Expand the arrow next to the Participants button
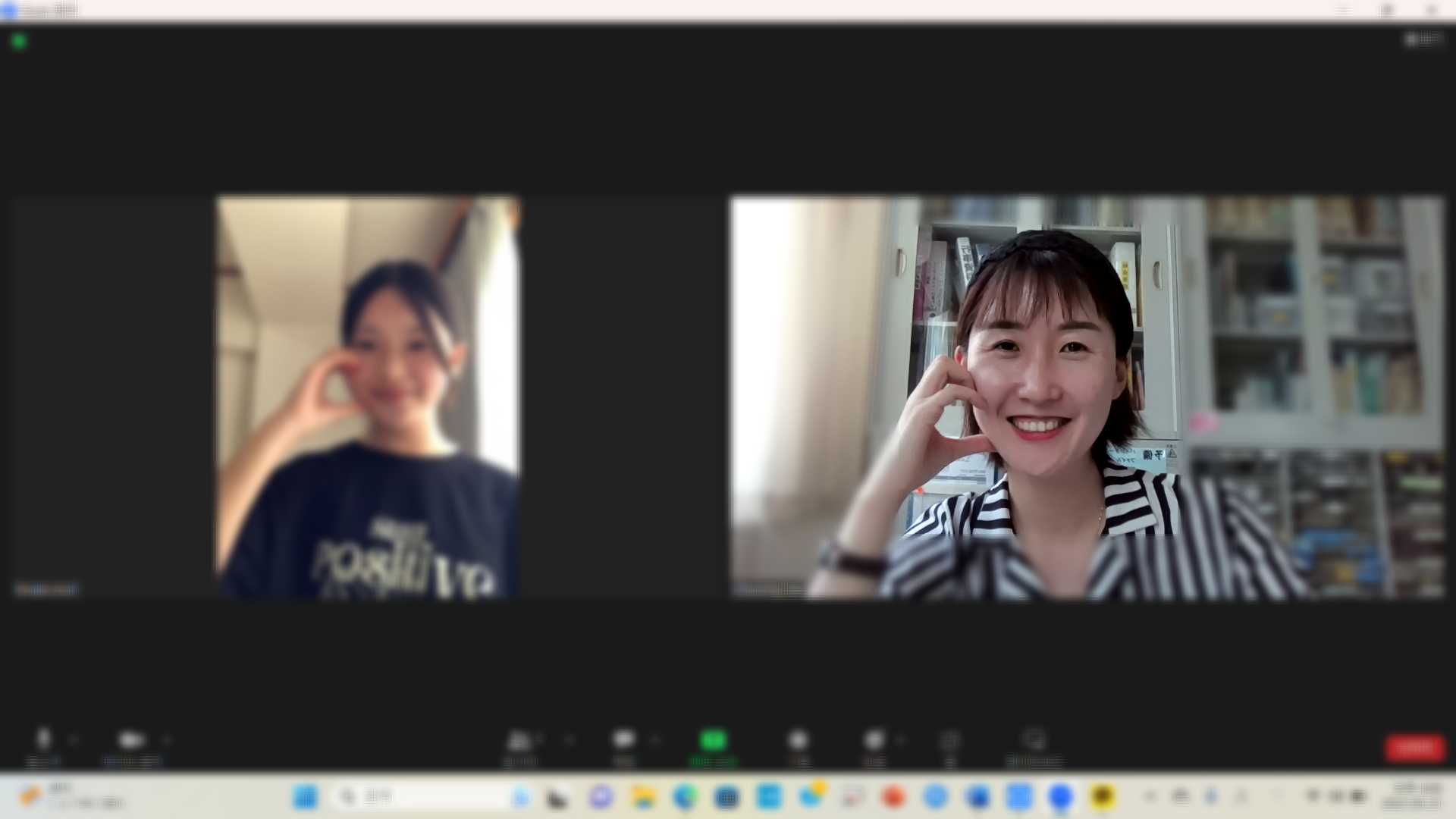 [569, 739]
